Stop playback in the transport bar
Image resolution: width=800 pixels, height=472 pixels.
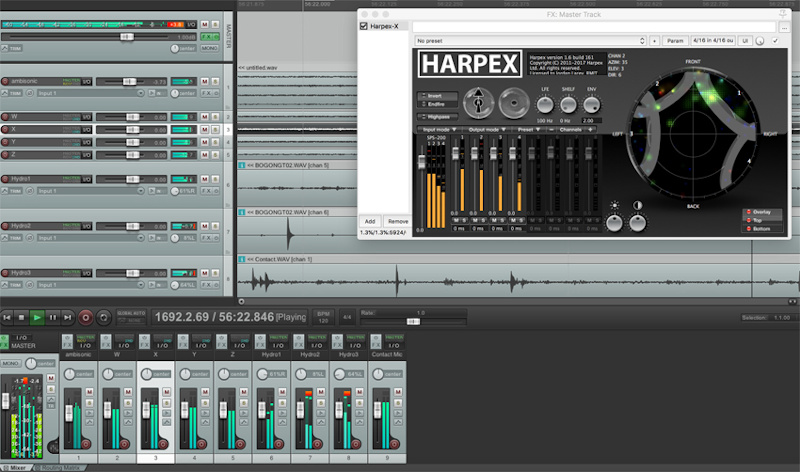(x=21, y=317)
